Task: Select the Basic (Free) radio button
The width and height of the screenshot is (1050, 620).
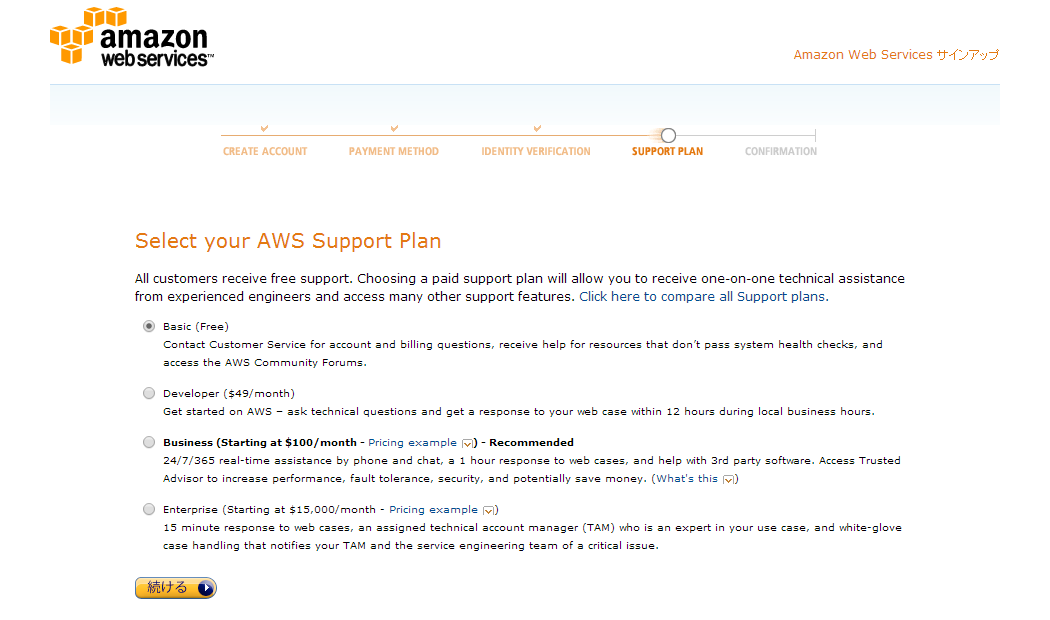Action: pos(149,326)
